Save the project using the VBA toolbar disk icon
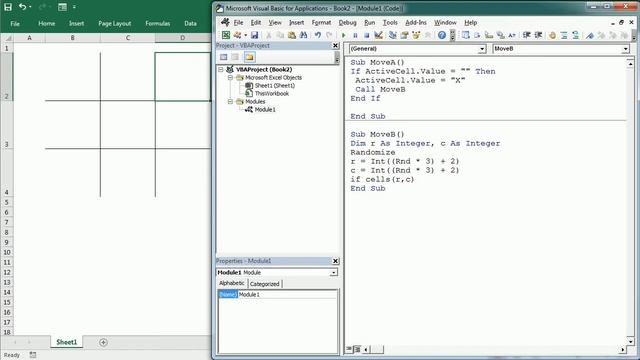The image size is (640, 360). (254, 35)
